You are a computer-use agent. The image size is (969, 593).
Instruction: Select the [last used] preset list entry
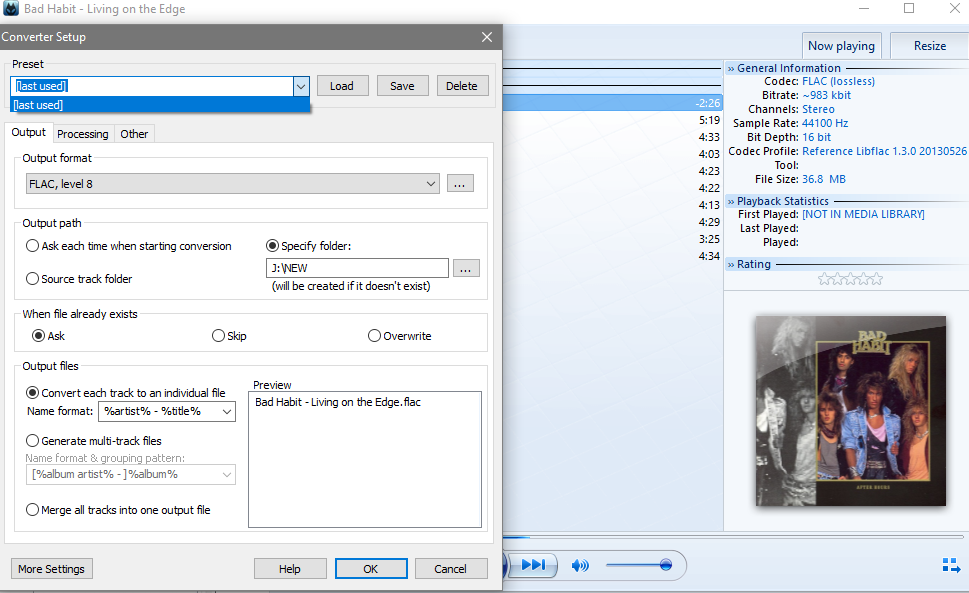point(160,105)
